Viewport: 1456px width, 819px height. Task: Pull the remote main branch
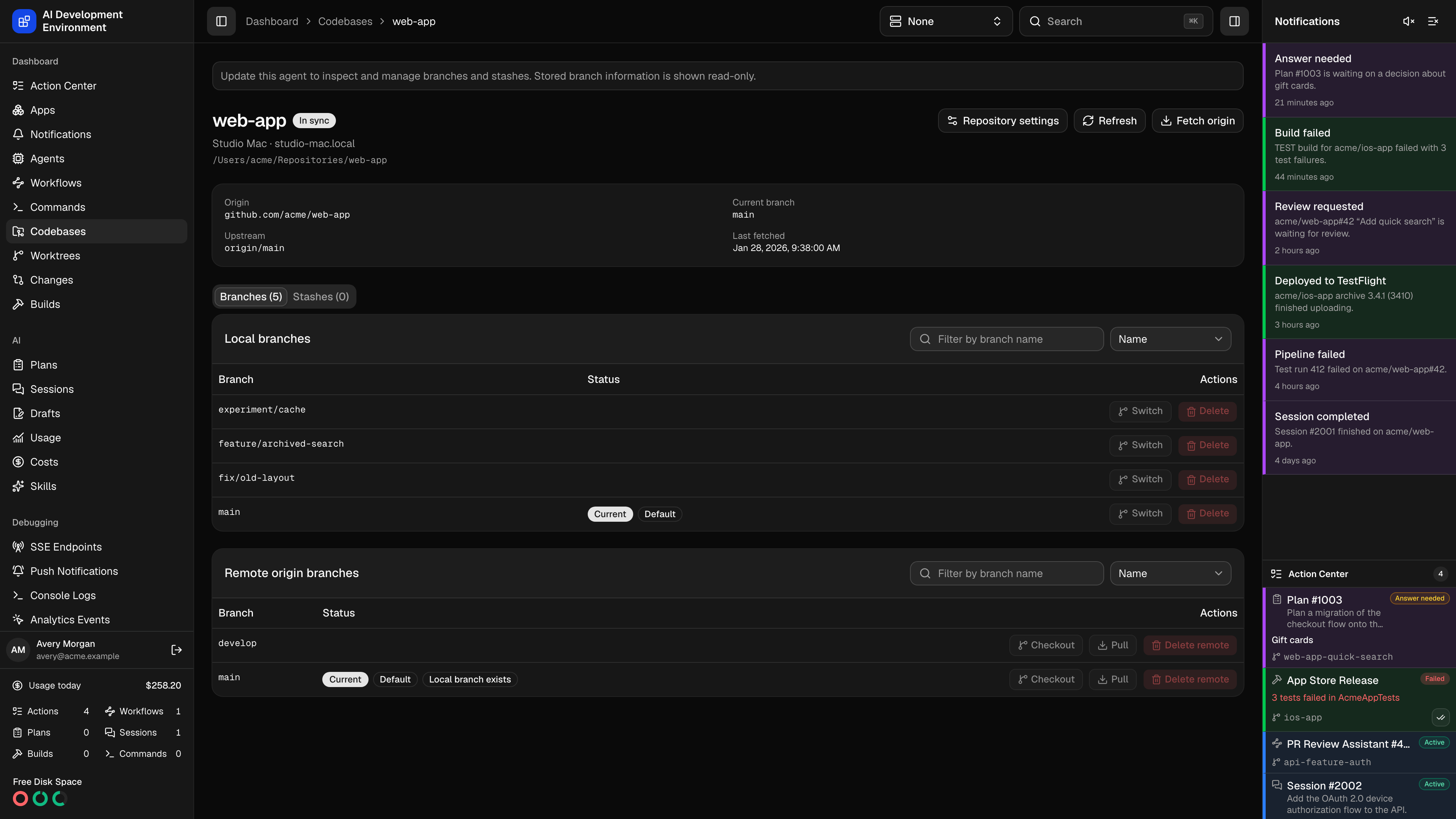pyautogui.click(x=1112, y=680)
